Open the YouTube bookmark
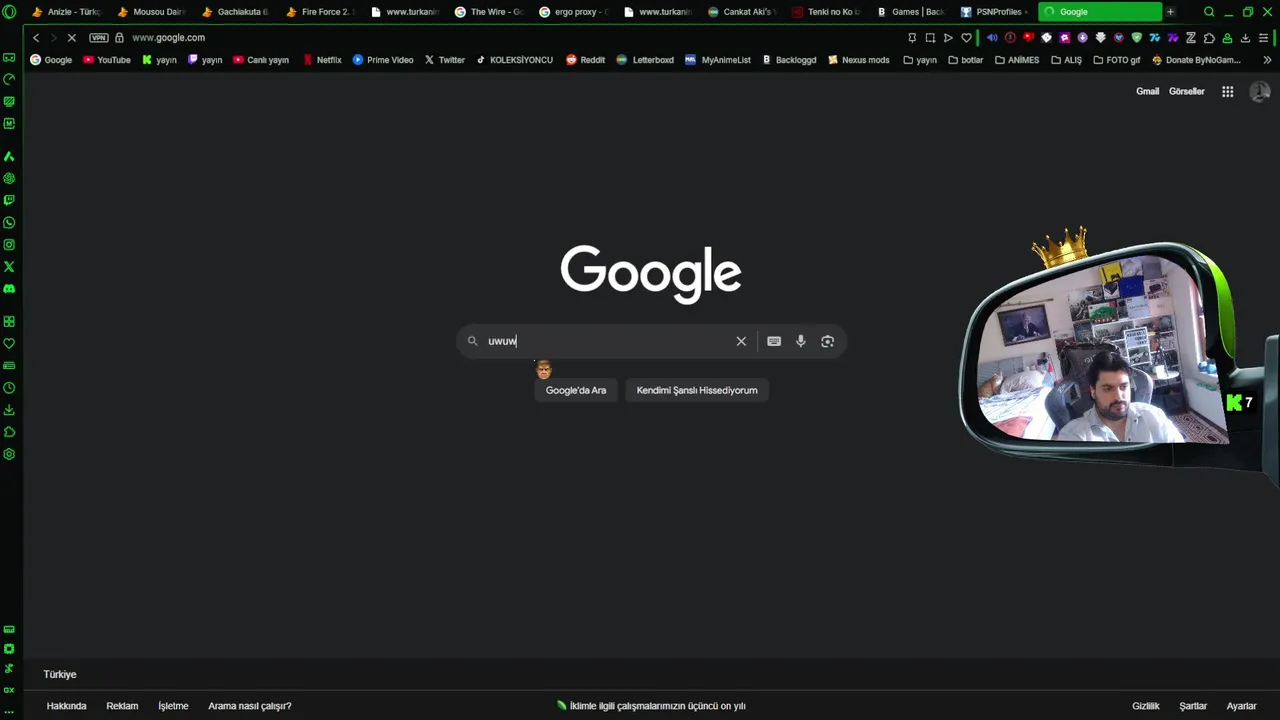Image resolution: width=1280 pixels, height=720 pixels. click(107, 60)
